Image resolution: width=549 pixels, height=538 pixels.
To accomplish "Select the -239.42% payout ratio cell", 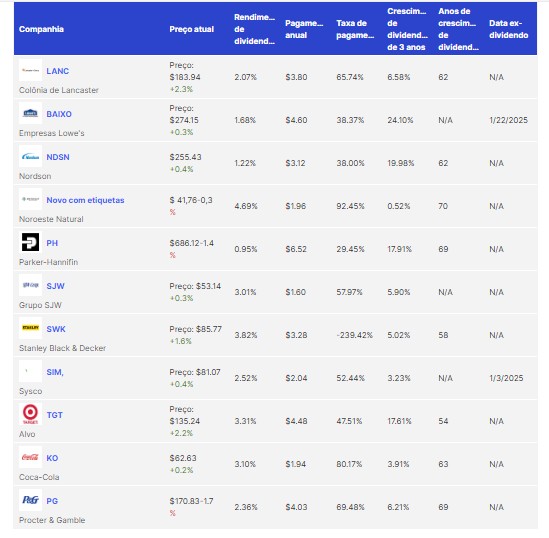I will 354,335.
